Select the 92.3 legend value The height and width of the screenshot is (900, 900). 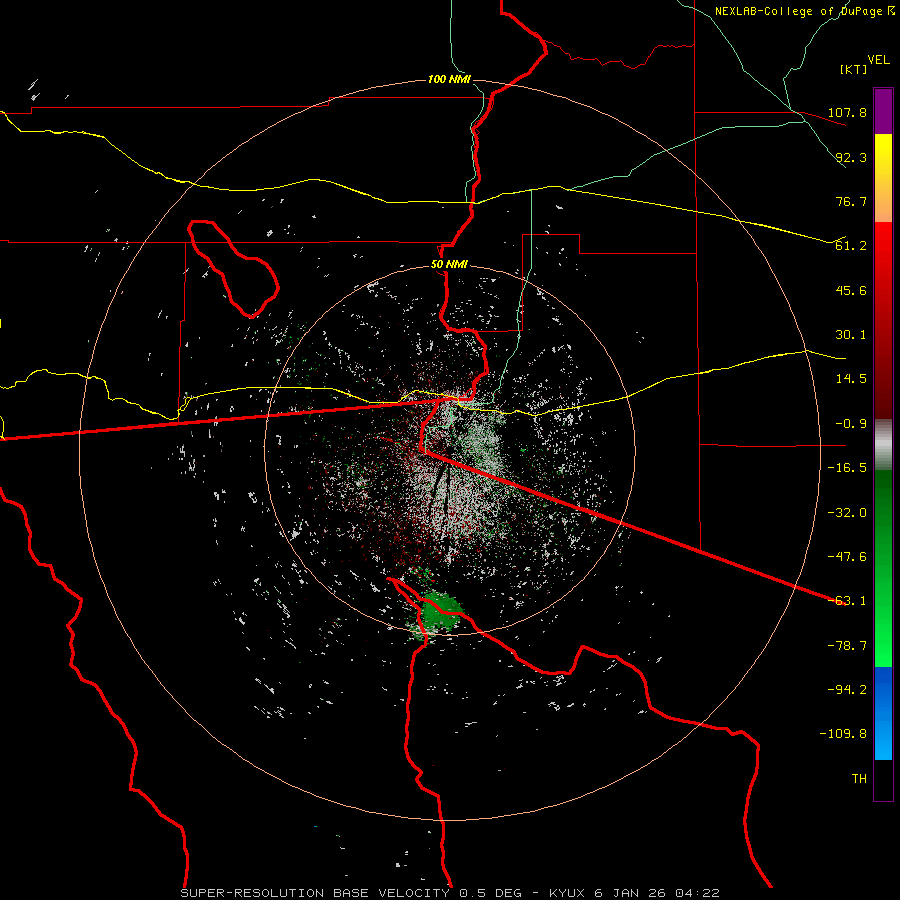pos(851,157)
